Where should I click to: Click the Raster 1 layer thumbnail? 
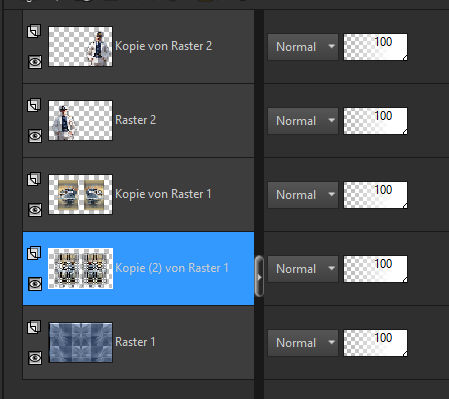tap(81, 342)
